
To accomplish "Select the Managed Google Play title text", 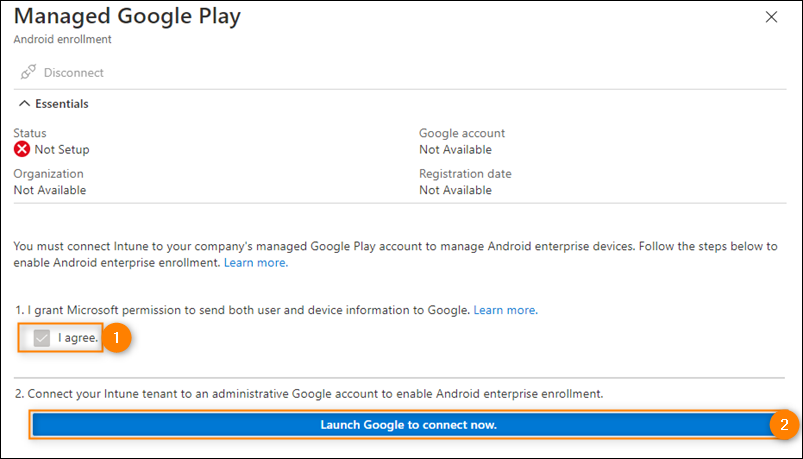I will click(127, 16).
